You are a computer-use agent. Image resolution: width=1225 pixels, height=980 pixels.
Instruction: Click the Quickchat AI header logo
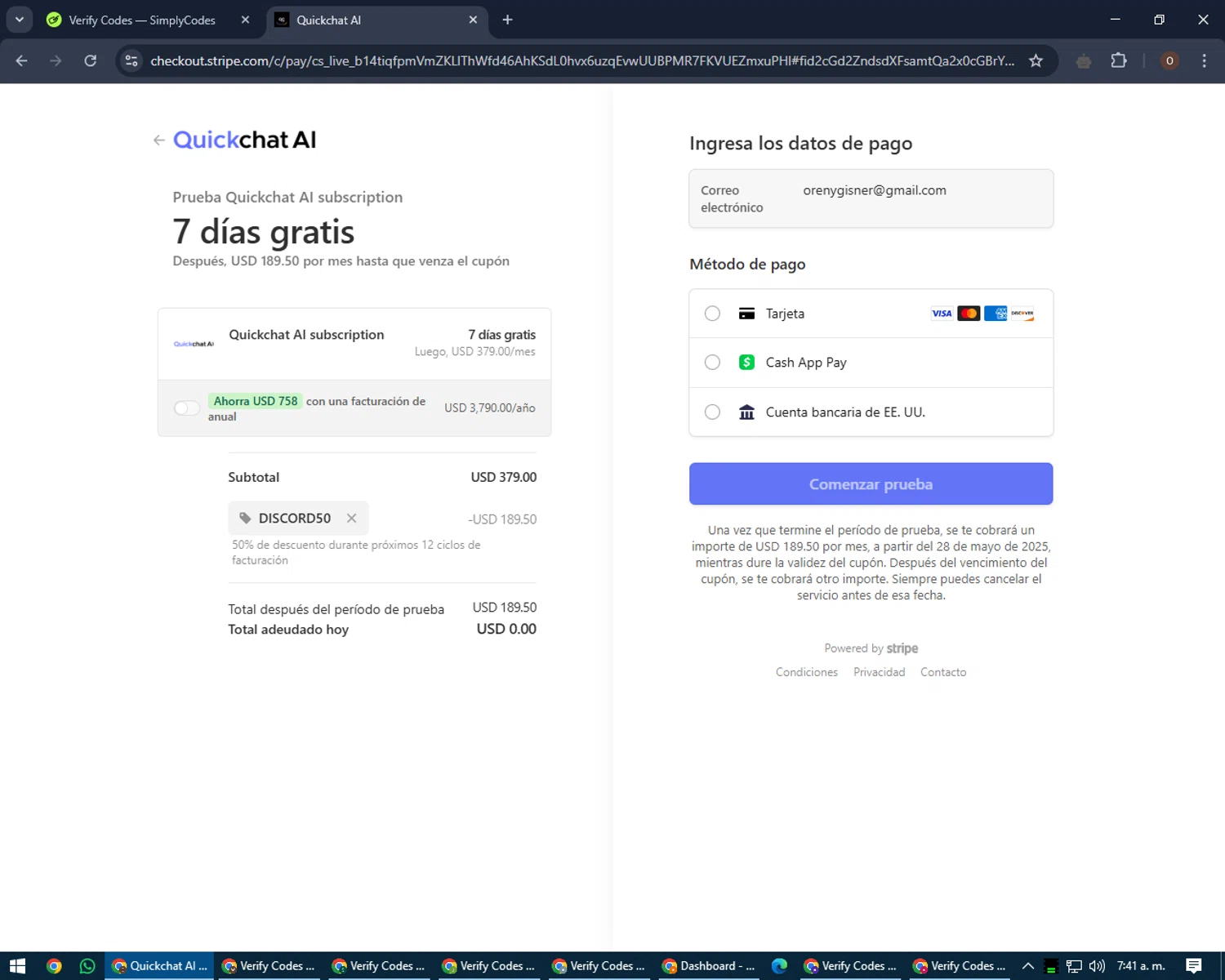[244, 140]
